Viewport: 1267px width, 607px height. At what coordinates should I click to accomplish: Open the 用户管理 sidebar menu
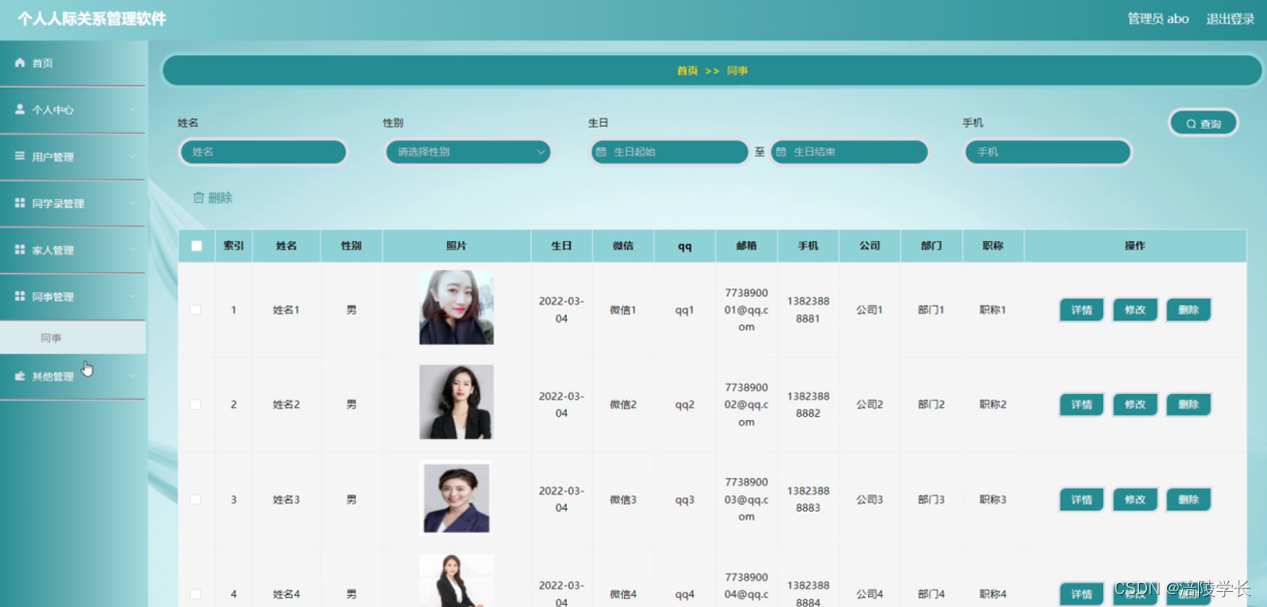click(73, 157)
